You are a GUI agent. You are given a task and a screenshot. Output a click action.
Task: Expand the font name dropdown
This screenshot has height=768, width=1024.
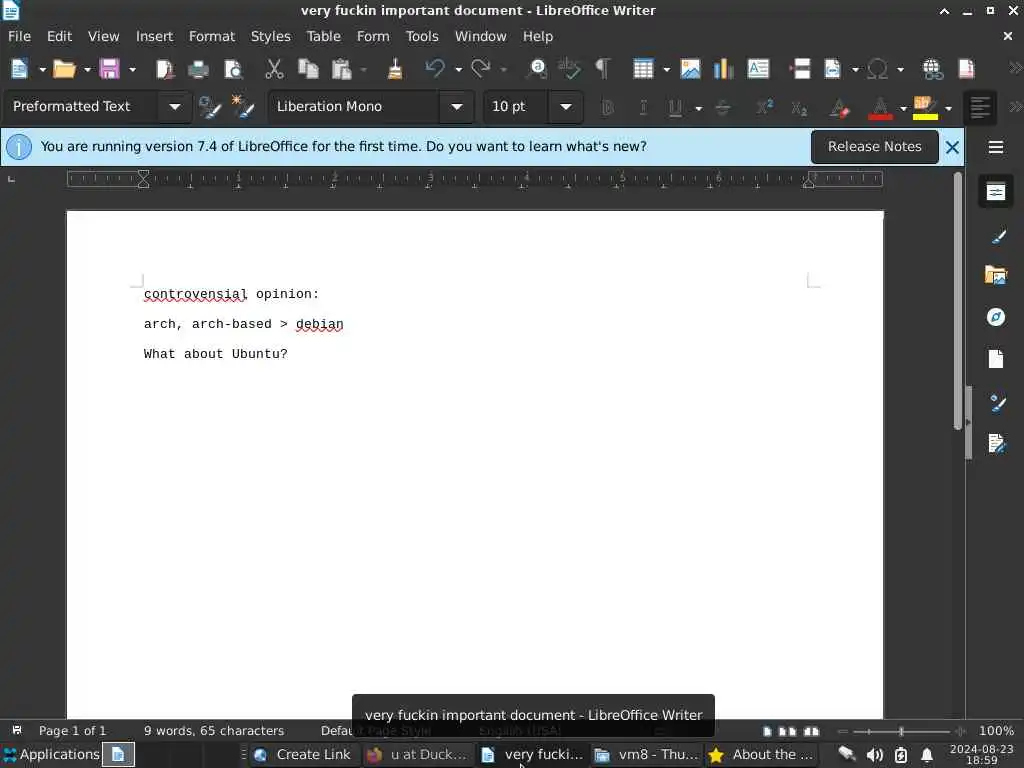tap(456, 106)
